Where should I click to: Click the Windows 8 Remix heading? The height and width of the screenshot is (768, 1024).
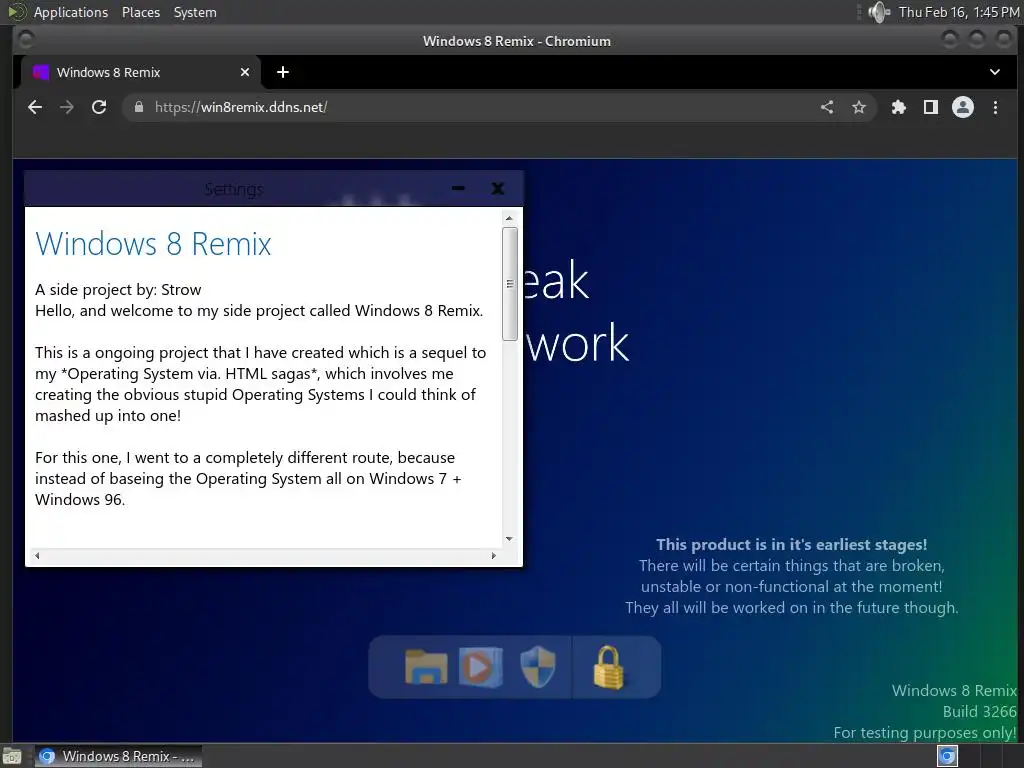coord(153,244)
